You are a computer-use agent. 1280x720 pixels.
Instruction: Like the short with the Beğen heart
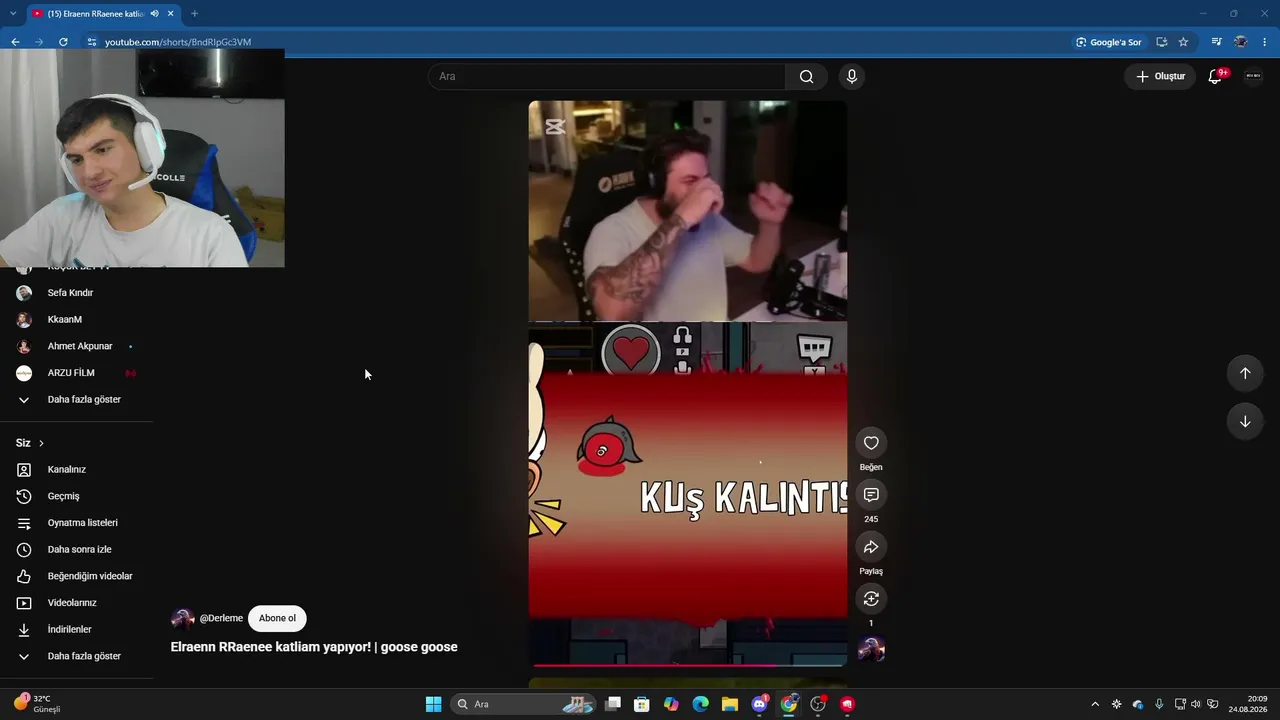[871, 443]
